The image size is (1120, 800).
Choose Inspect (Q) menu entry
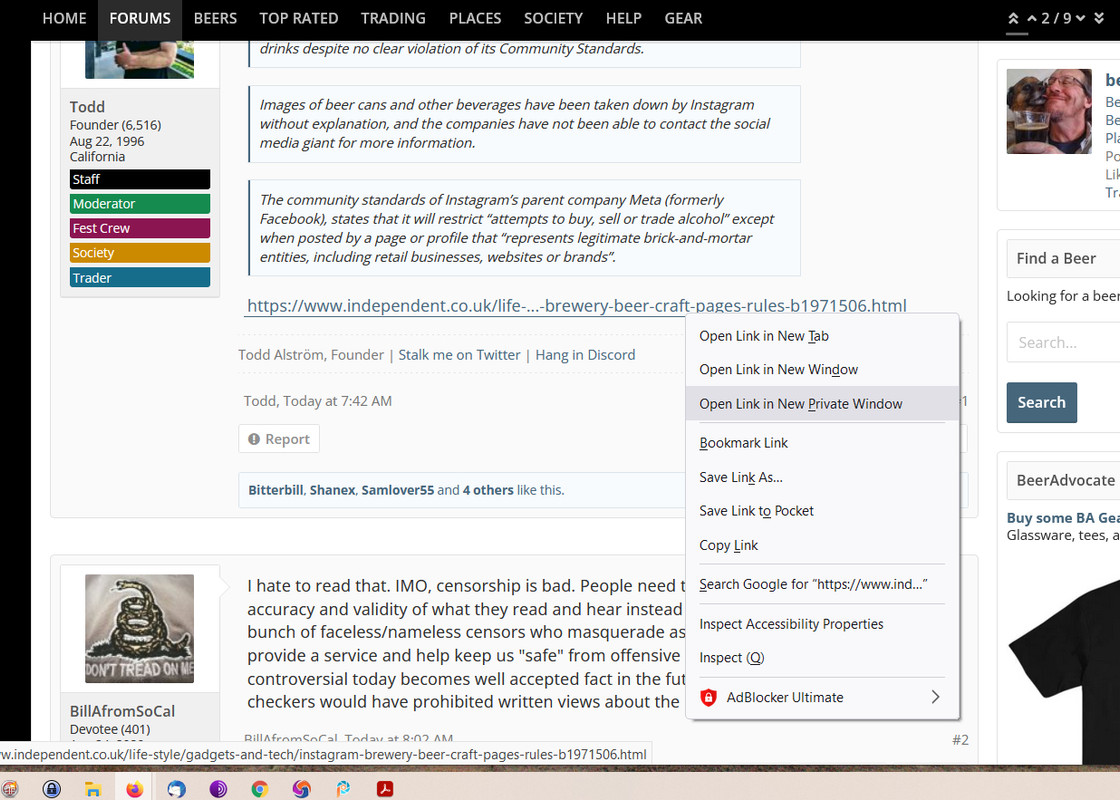coord(822,657)
